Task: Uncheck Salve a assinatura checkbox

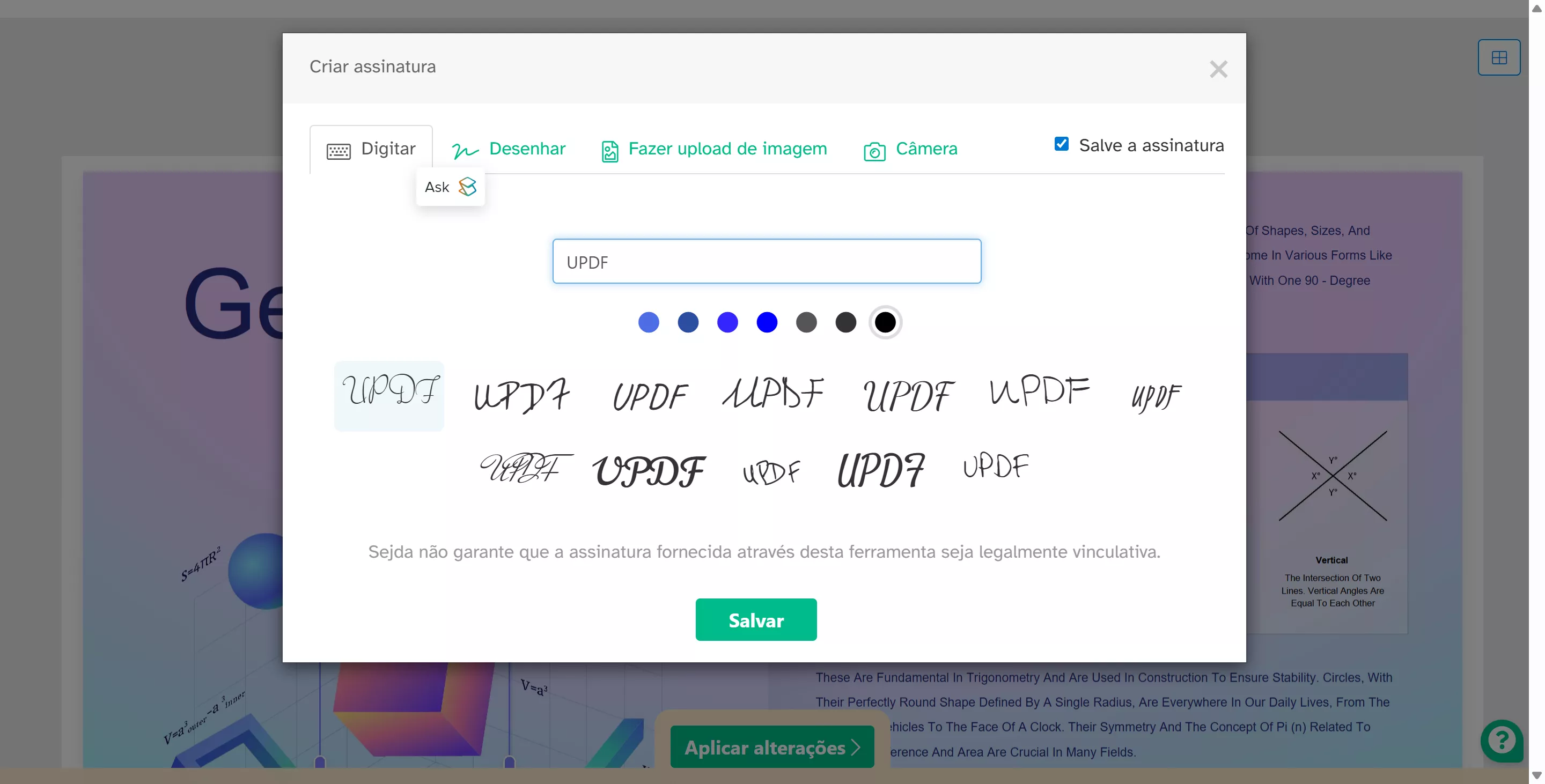Action: pyautogui.click(x=1061, y=144)
